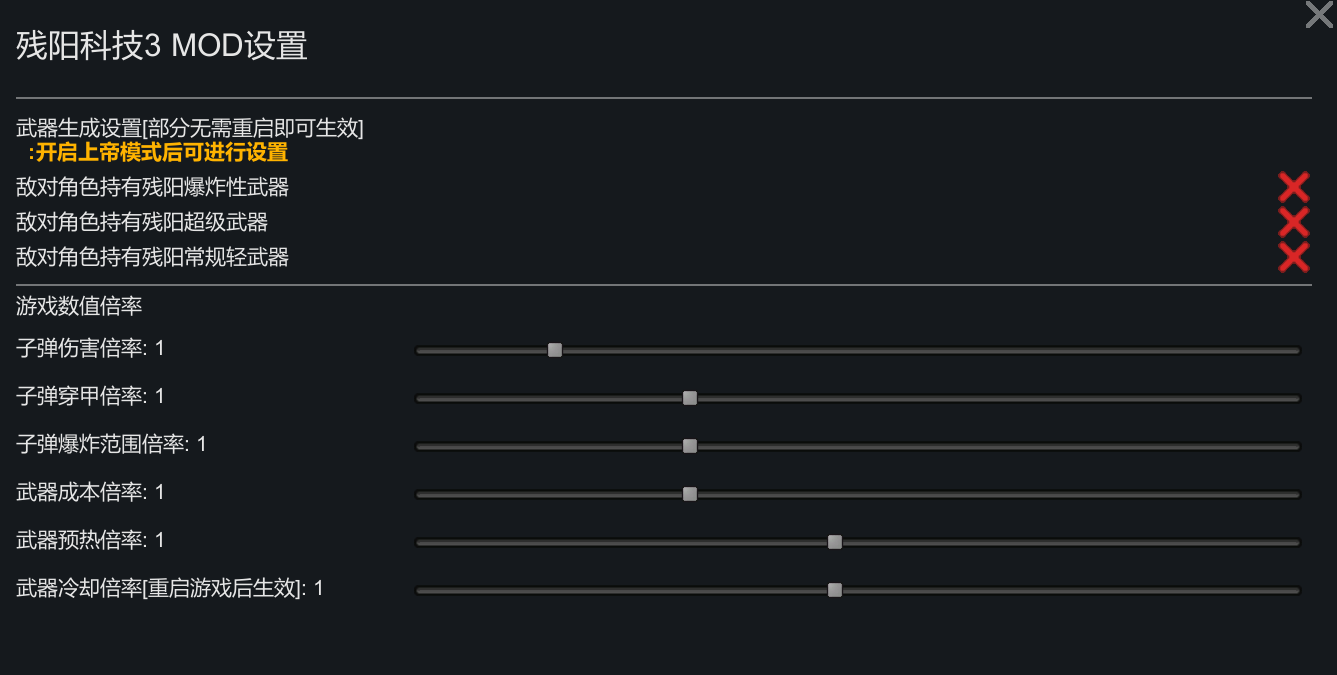The image size is (1337, 675).
Task: Click the 武器冷却倍率 slider handle
Action: (x=835, y=590)
